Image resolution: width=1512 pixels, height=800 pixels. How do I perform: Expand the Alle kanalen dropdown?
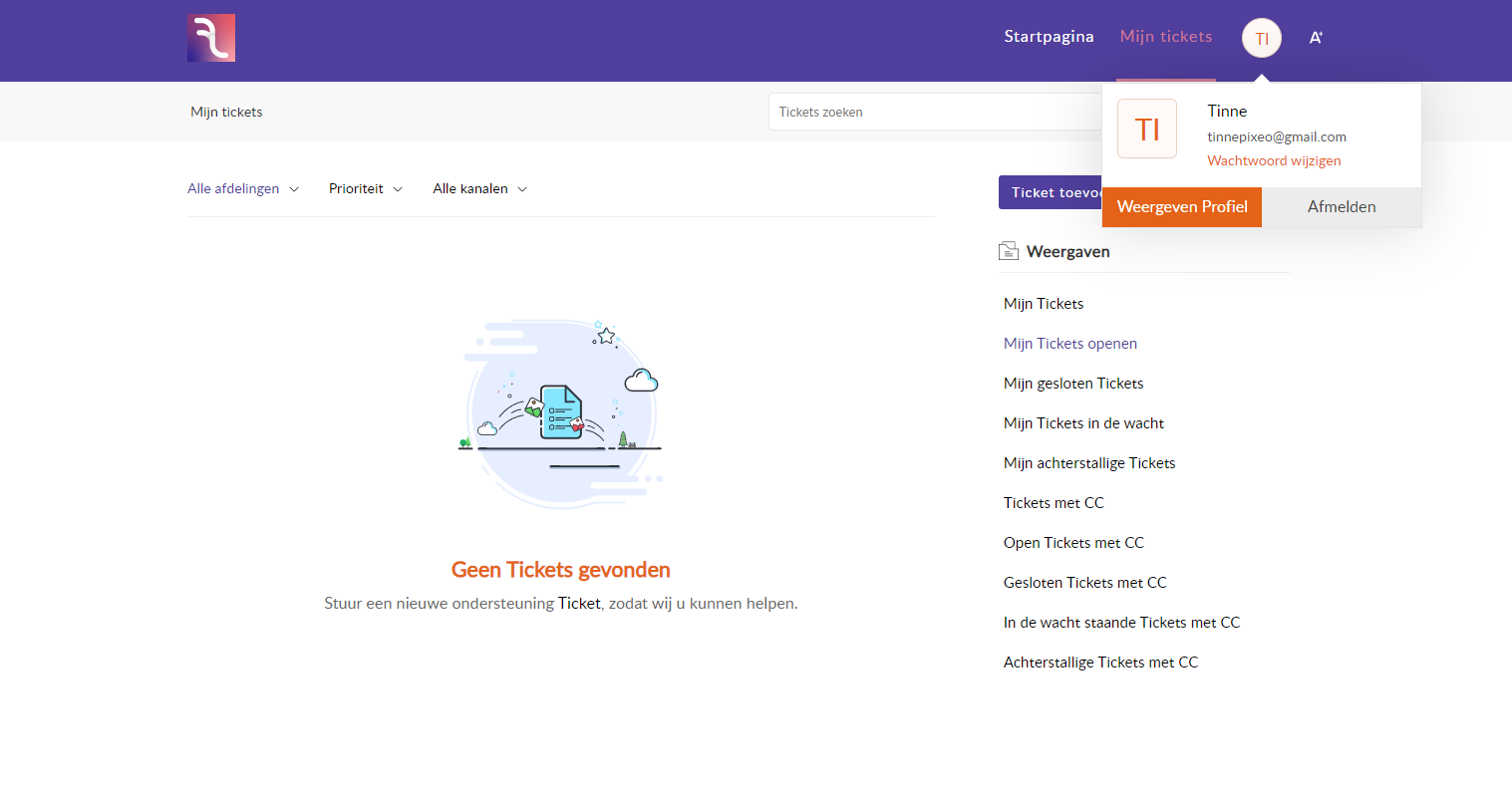click(479, 189)
